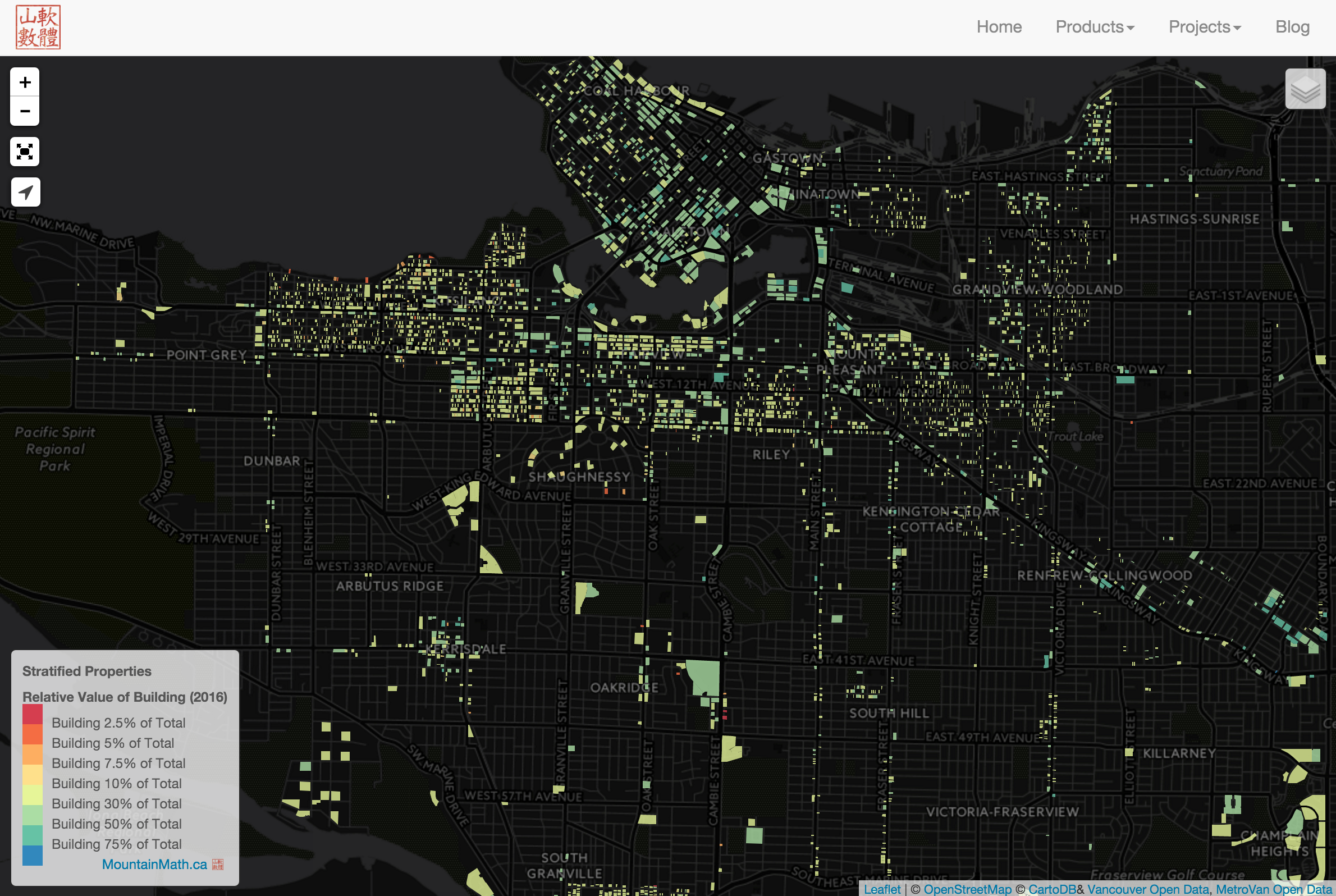Viewport: 1336px width, 896px height.
Task: Open the OpenStreetMap attribution link
Action: pyautogui.click(x=967, y=889)
